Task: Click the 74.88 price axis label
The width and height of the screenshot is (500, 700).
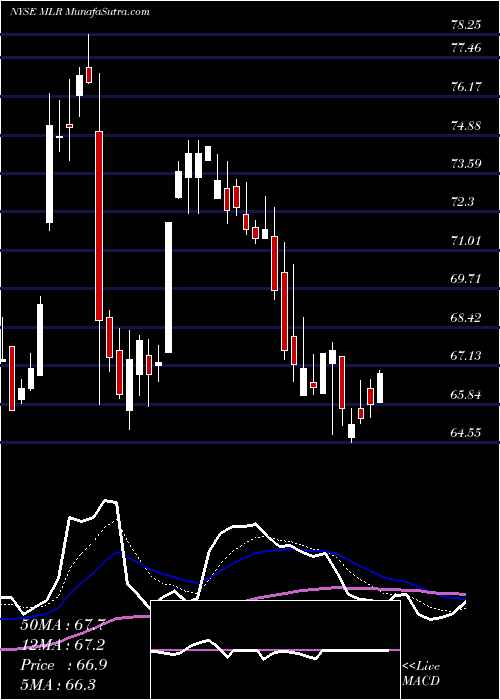Action: pos(466,126)
